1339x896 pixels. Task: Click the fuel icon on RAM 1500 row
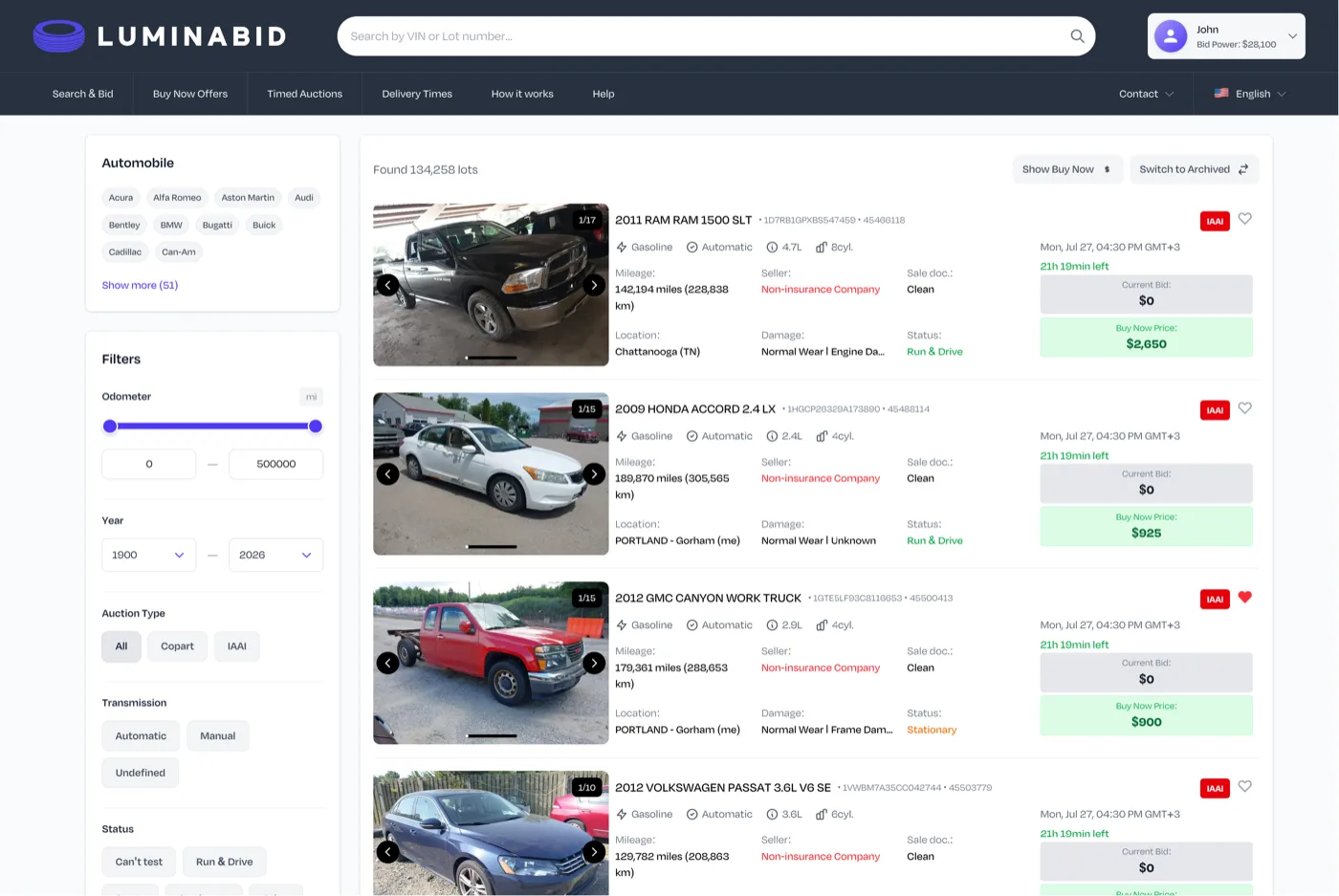pos(622,248)
